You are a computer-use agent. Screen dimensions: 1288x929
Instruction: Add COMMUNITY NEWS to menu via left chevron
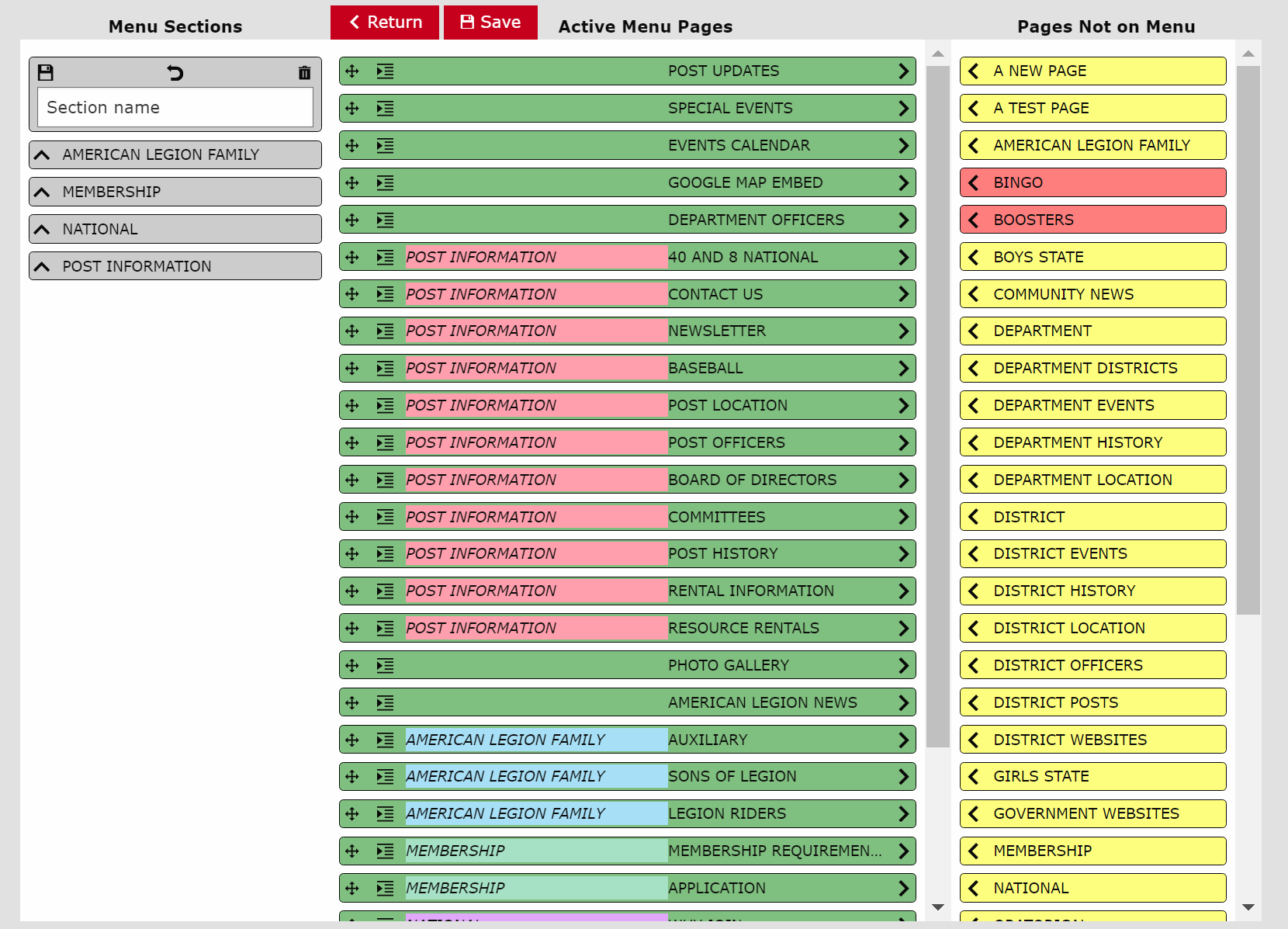[974, 294]
